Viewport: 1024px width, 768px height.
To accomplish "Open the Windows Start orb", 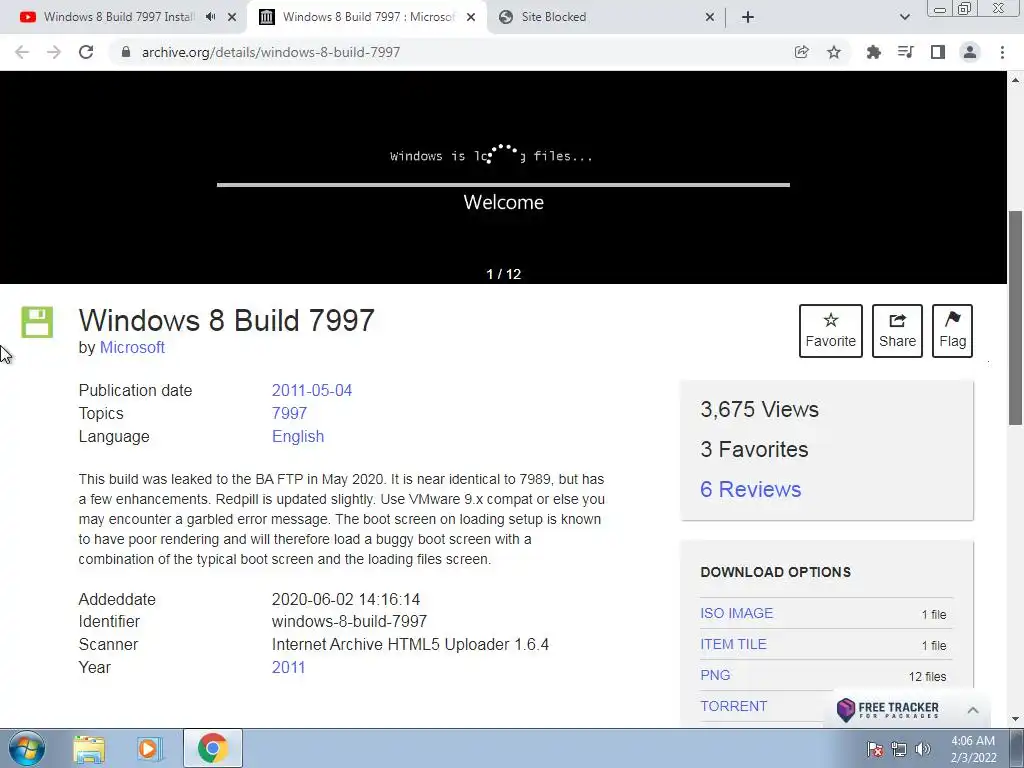I will [x=27, y=748].
